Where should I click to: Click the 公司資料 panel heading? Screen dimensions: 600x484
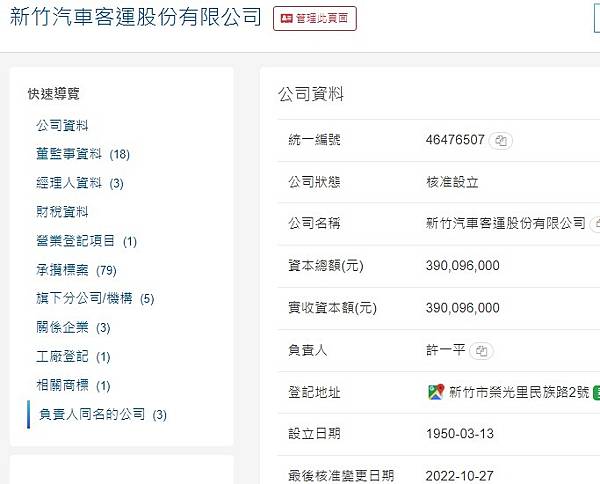pos(311,94)
